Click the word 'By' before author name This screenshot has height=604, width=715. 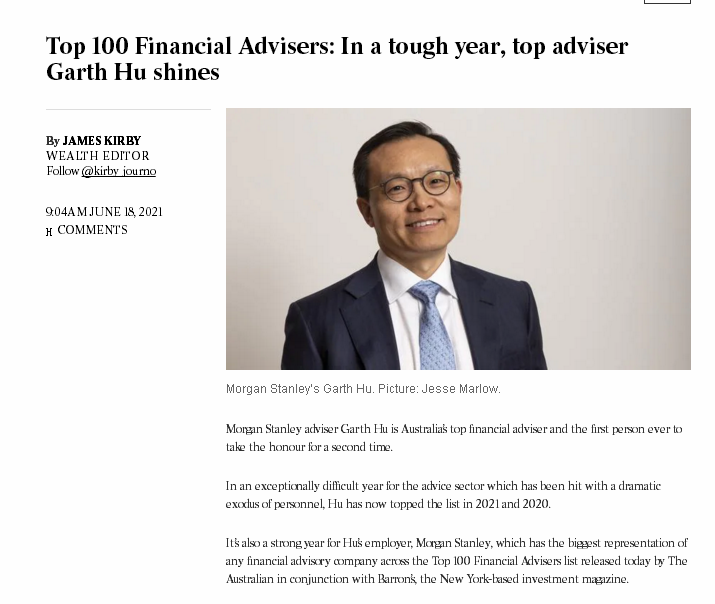52,141
